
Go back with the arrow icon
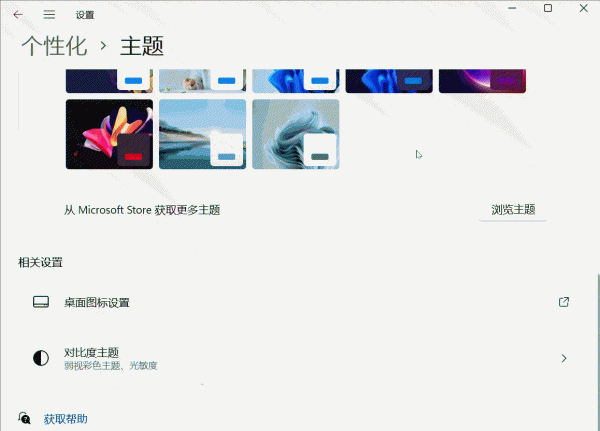point(18,15)
